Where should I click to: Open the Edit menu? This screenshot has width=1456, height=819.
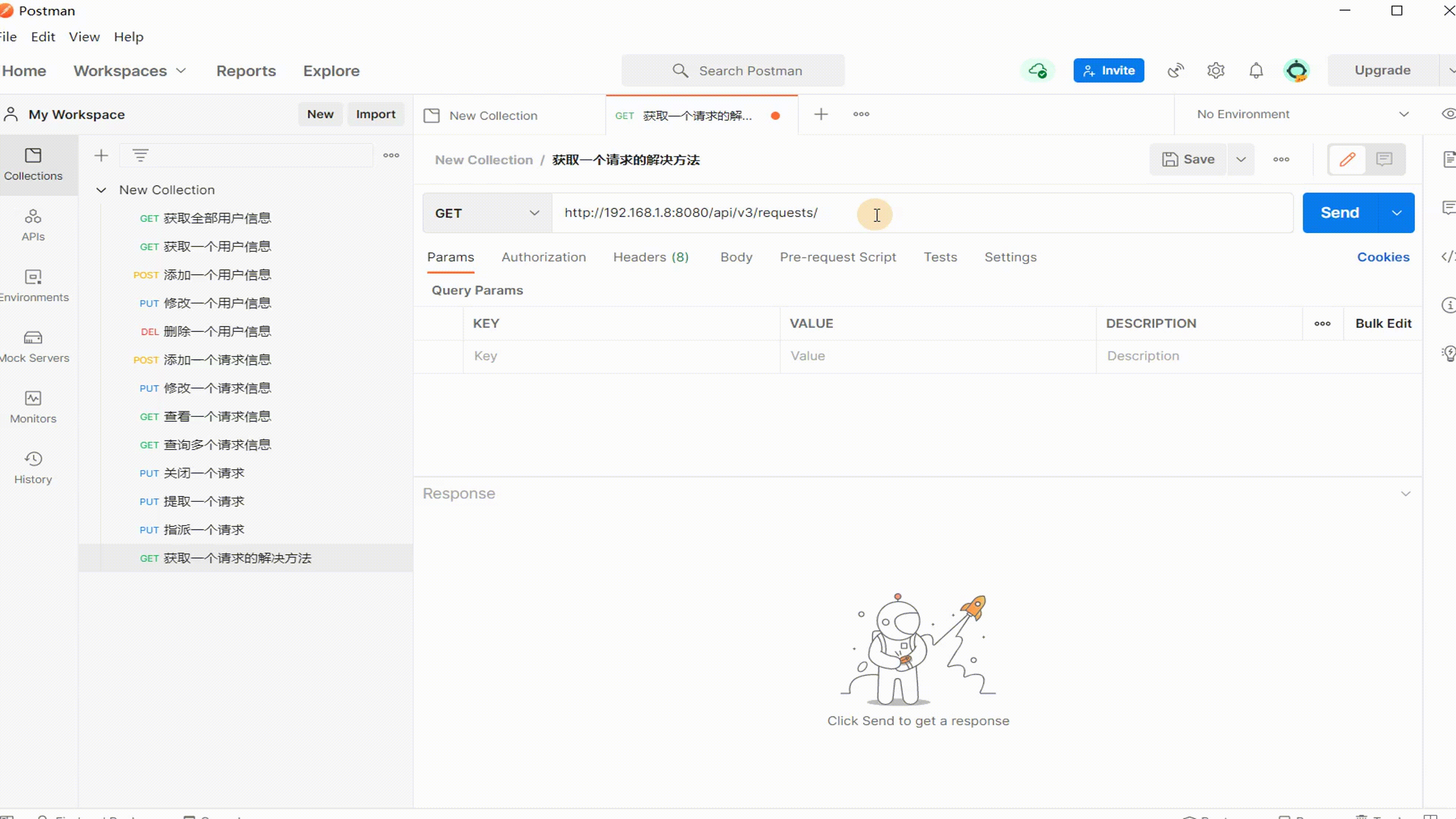(x=43, y=37)
